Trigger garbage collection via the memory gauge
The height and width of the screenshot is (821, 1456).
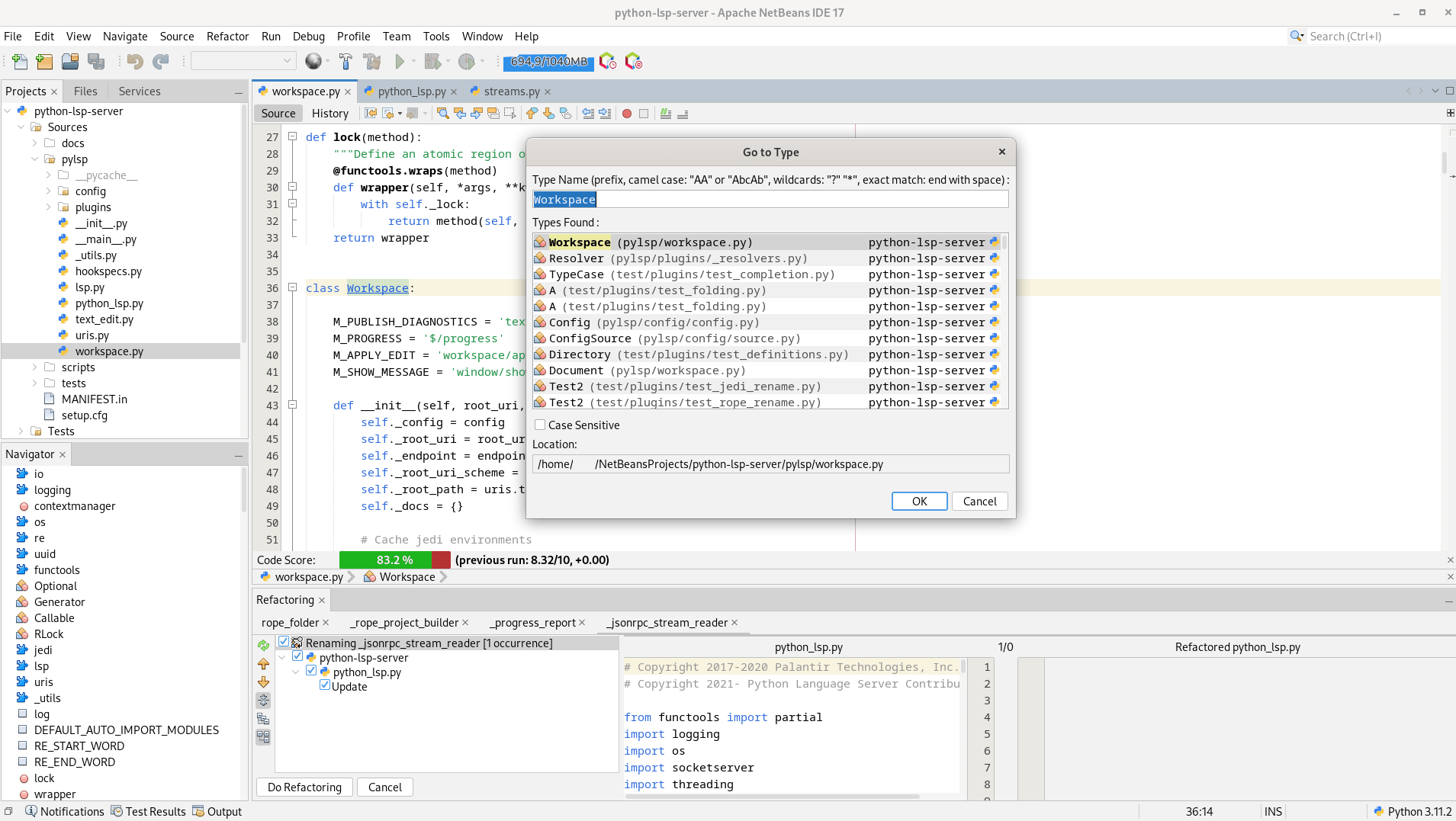click(548, 62)
